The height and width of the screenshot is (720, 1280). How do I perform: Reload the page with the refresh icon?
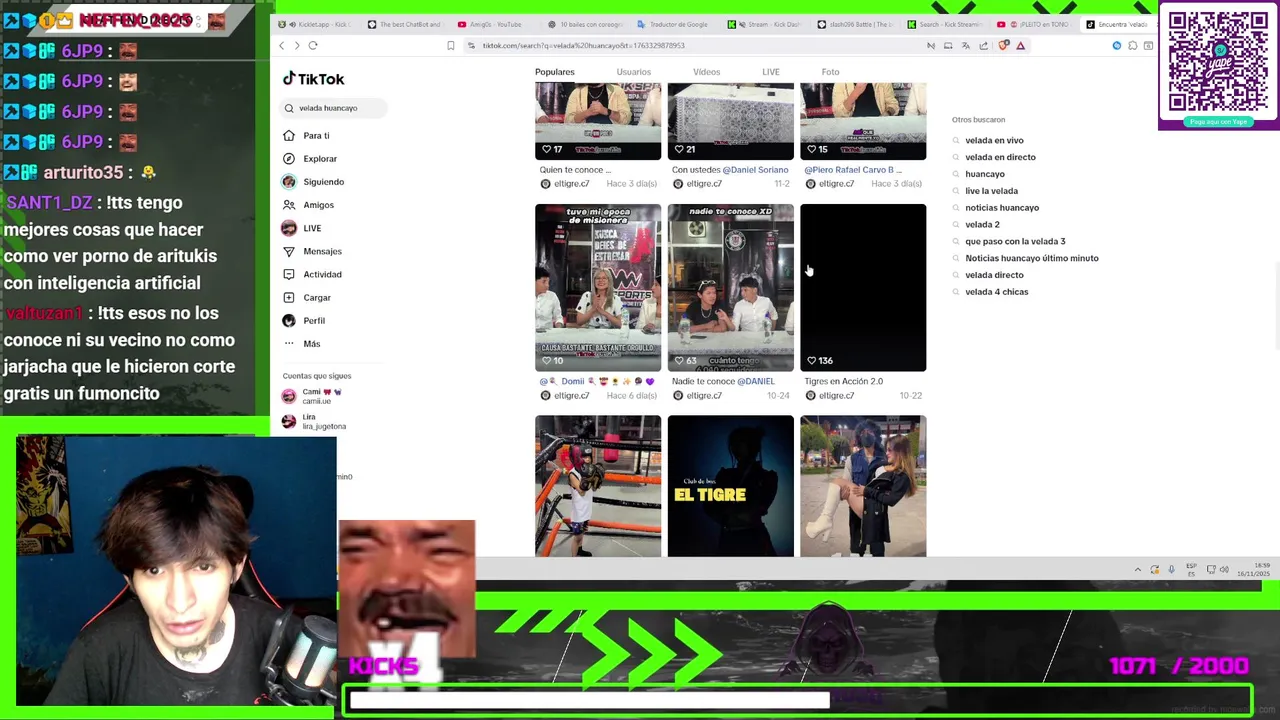(313, 46)
